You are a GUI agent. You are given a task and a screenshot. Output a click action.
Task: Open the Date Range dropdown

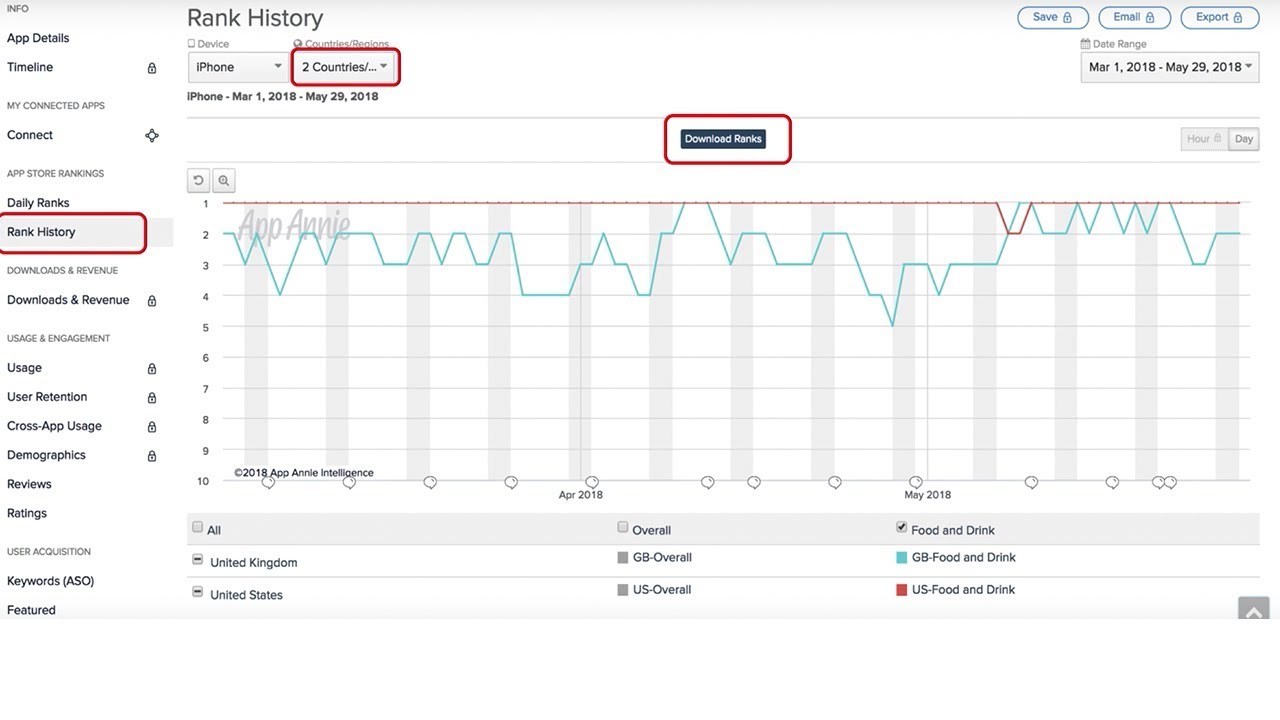[x=1170, y=67]
